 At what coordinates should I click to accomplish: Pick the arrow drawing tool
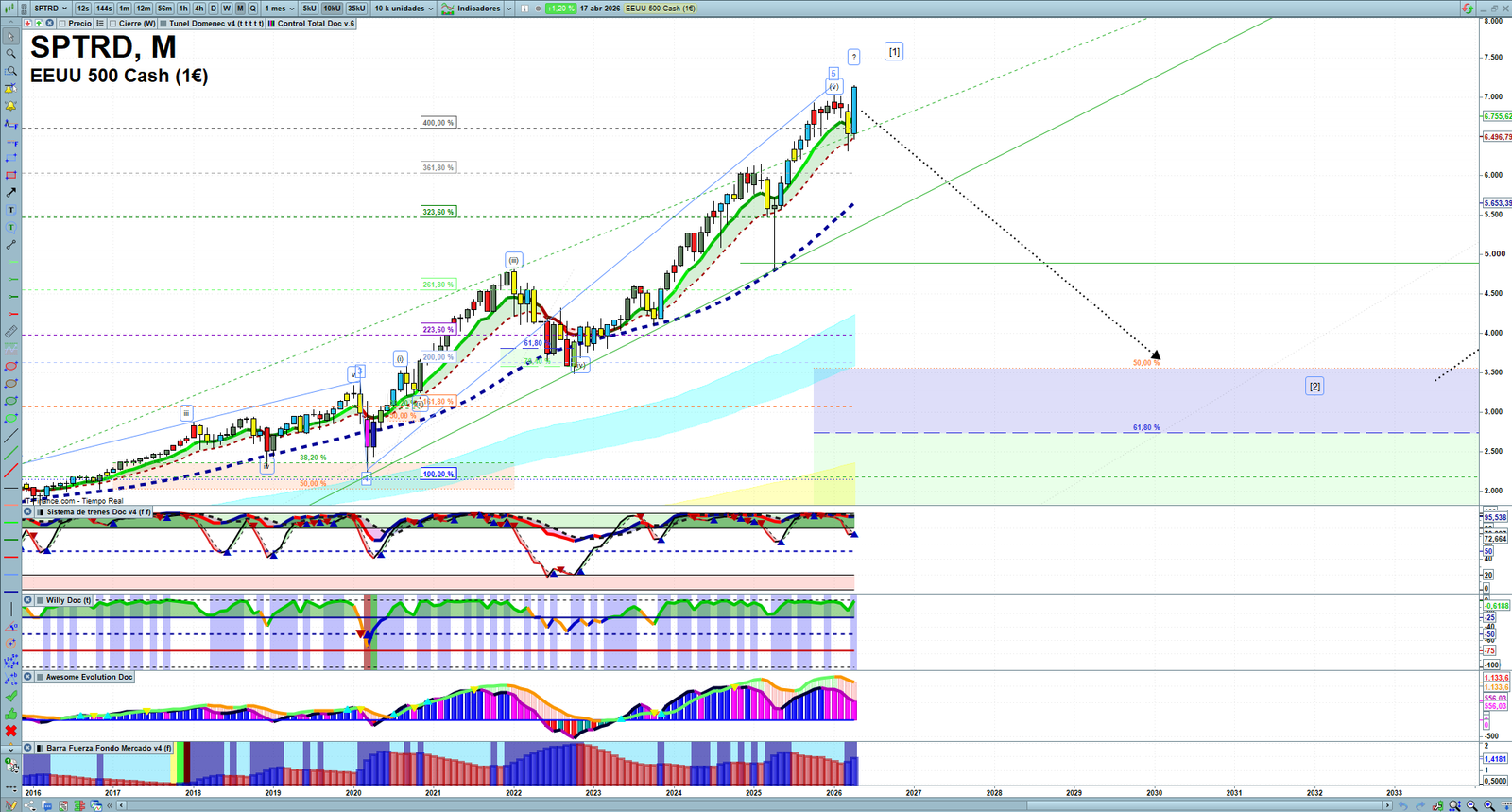tap(10, 192)
